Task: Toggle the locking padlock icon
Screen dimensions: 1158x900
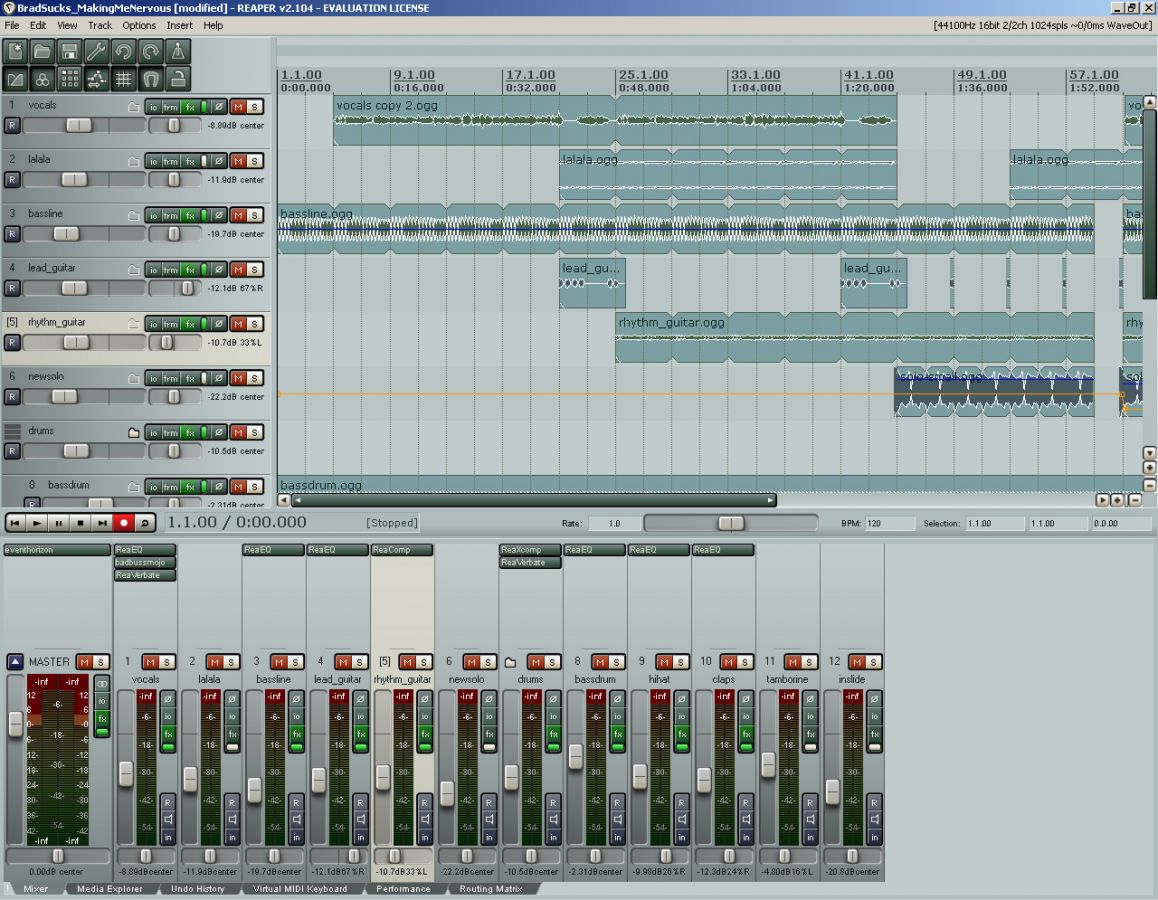Action: click(178, 79)
